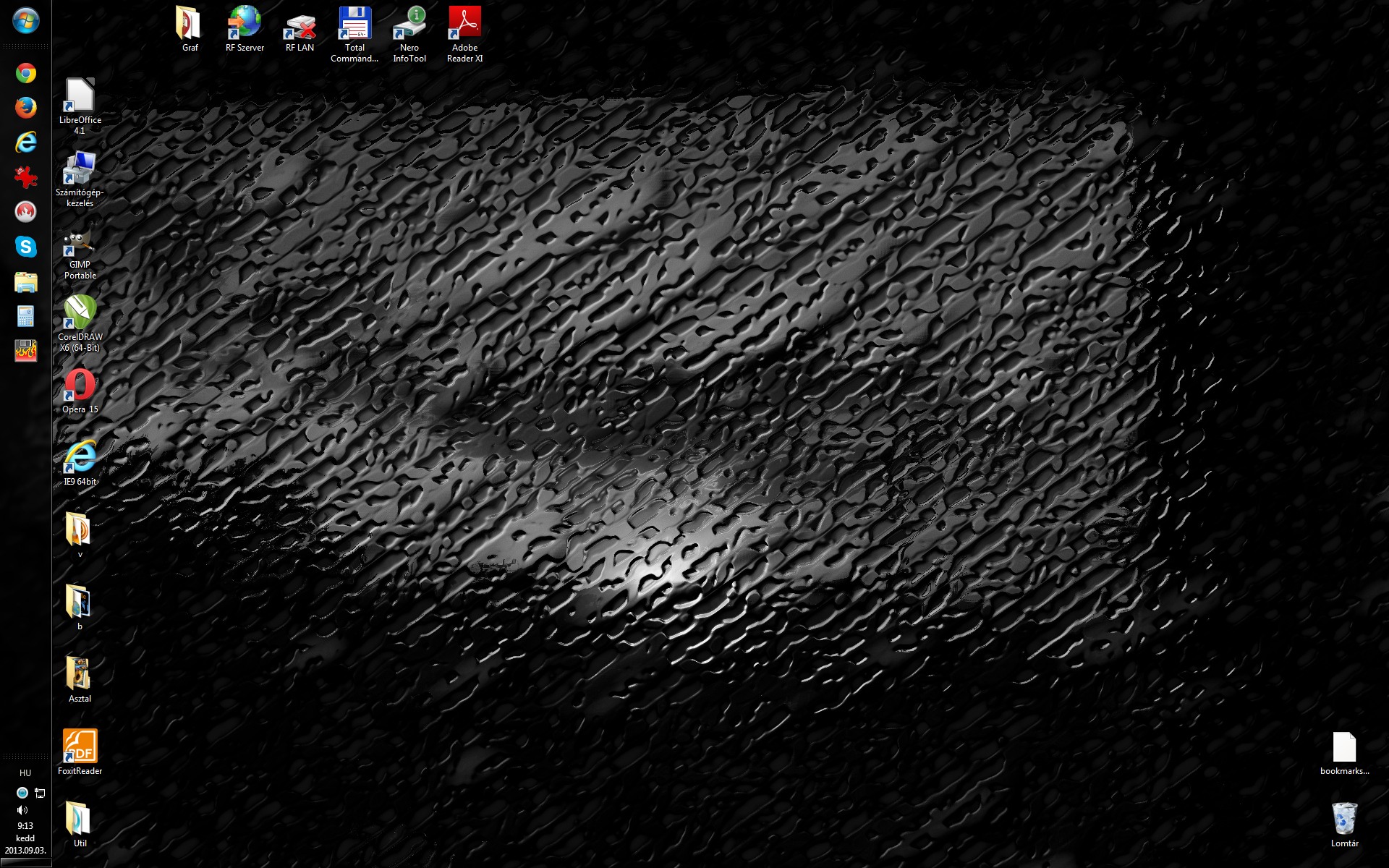Select the Számítógép-kezelés shortcut

(80, 179)
